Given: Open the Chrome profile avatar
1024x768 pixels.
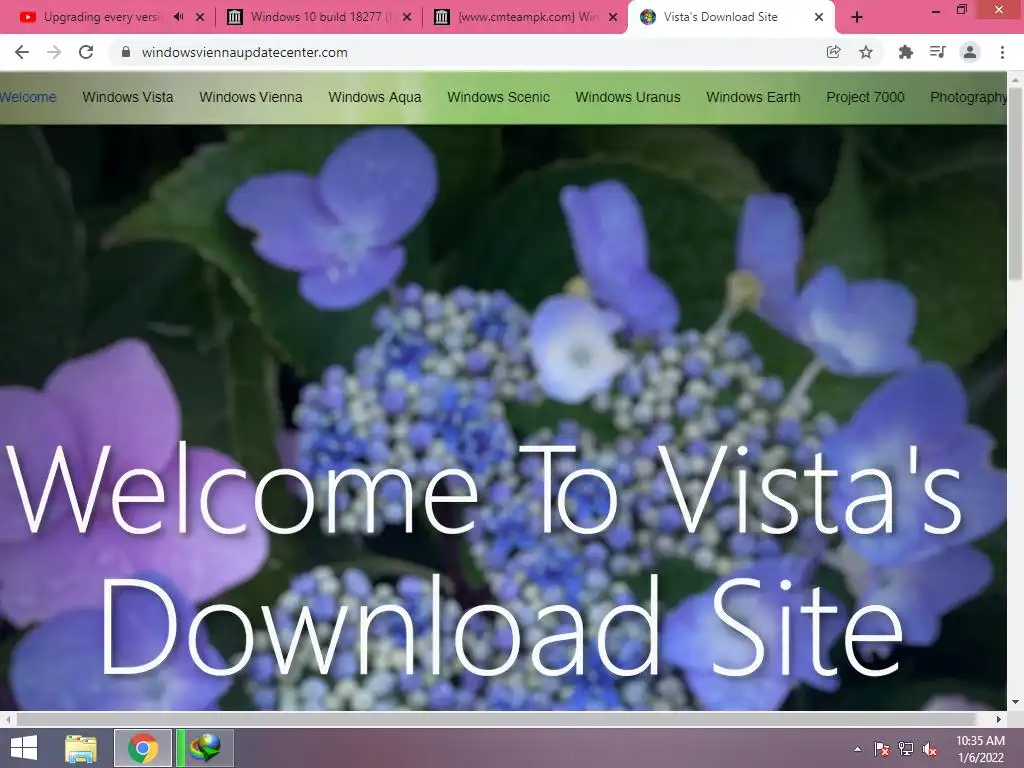Looking at the screenshot, I should coord(970,52).
